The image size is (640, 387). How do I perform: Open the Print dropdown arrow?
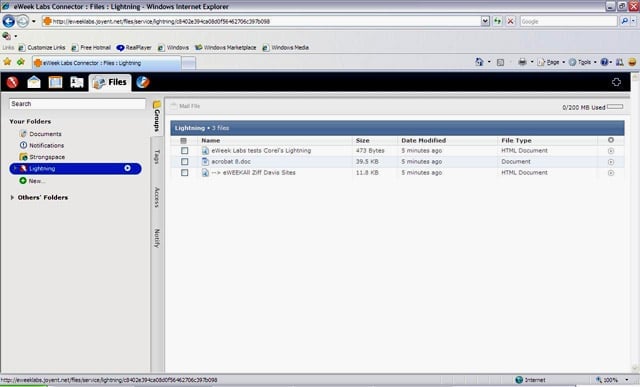[x=532, y=62]
